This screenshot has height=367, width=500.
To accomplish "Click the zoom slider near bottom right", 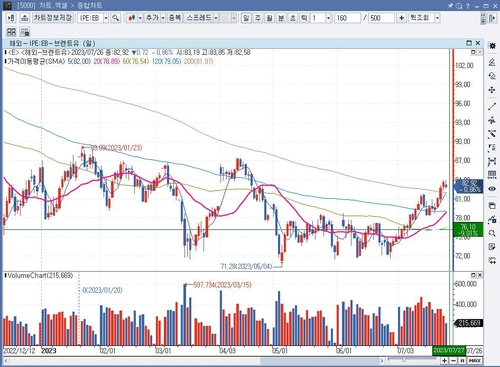I will (404, 360).
